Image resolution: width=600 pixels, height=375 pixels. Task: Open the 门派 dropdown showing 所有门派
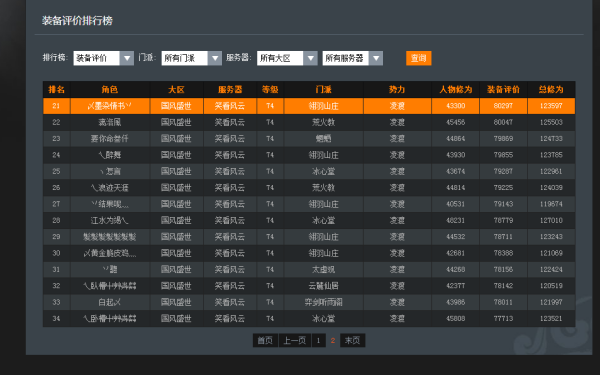191,58
